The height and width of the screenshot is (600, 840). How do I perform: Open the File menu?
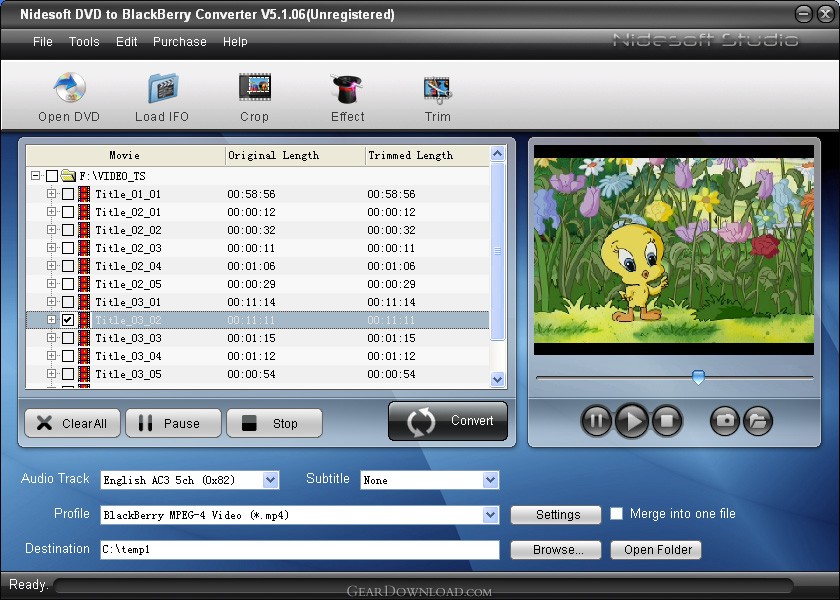(43, 42)
